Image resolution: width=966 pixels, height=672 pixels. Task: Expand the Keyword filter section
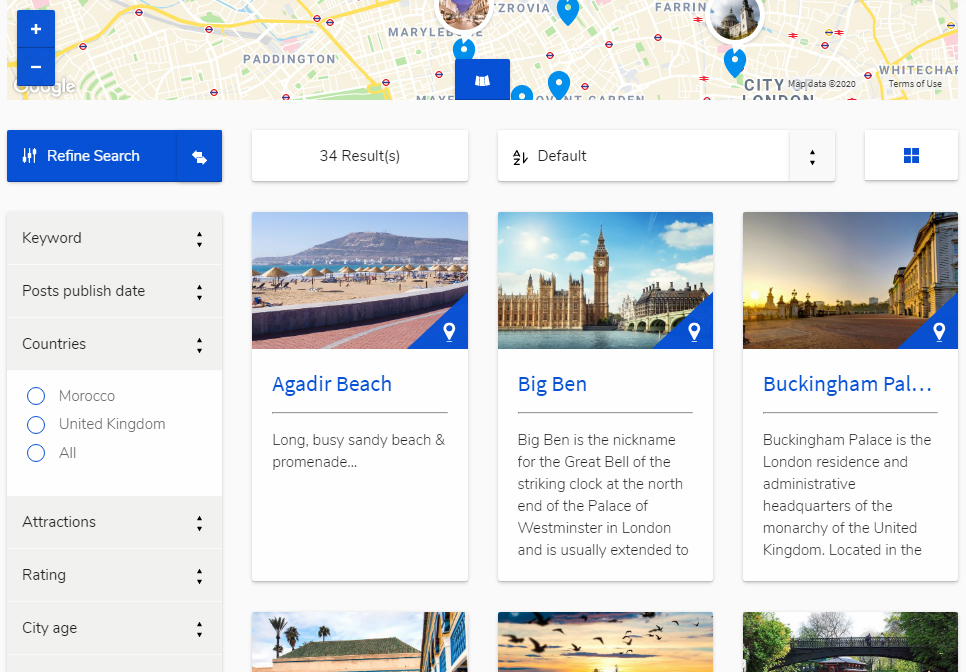pos(114,238)
